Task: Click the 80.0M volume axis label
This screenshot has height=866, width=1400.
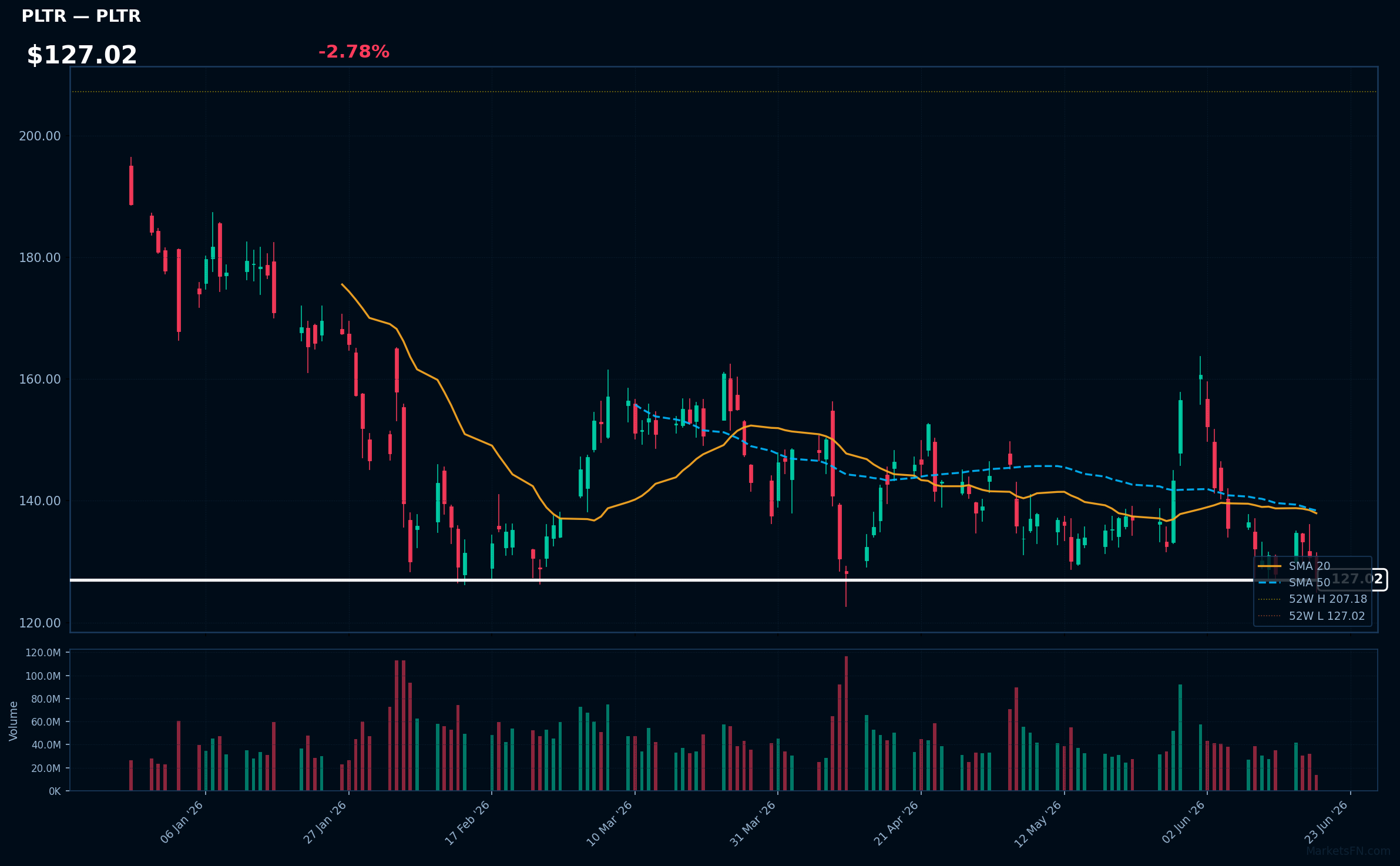Action: click(45, 699)
